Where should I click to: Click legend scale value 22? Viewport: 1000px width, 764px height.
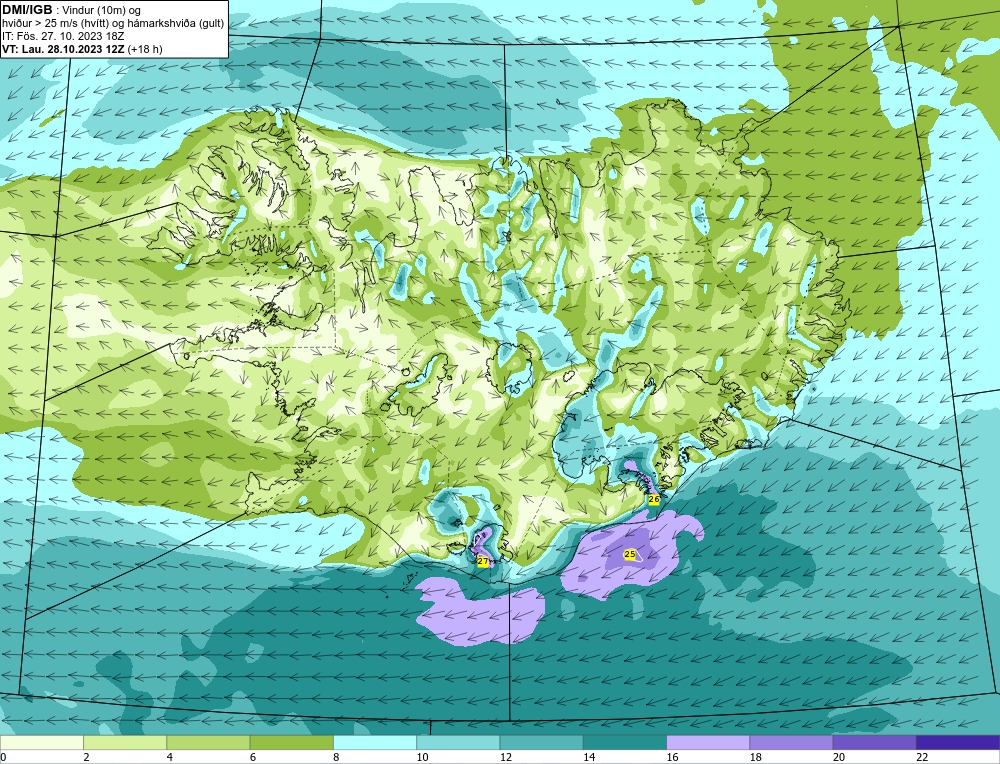[922, 757]
